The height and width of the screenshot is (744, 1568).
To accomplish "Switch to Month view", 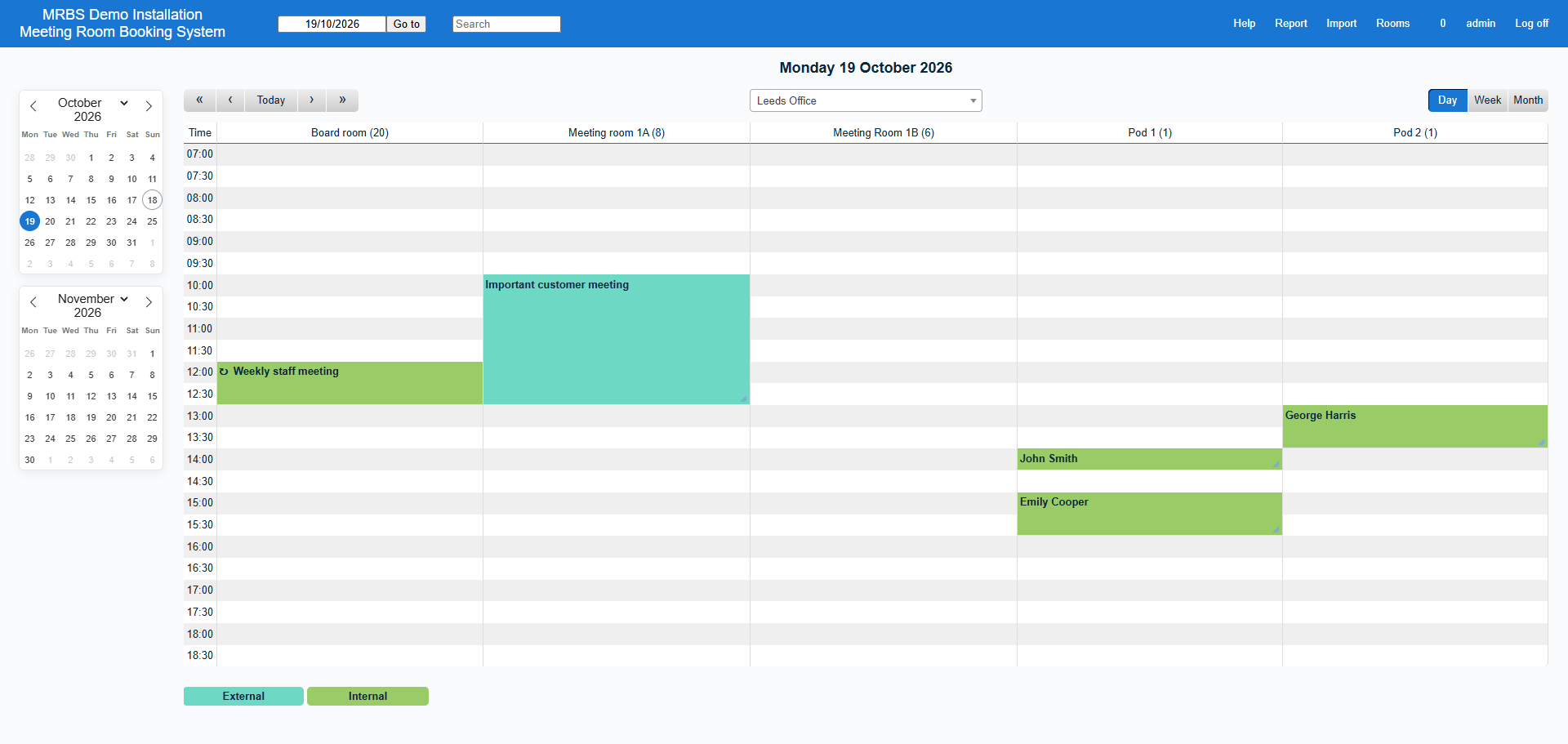I will tap(1528, 100).
